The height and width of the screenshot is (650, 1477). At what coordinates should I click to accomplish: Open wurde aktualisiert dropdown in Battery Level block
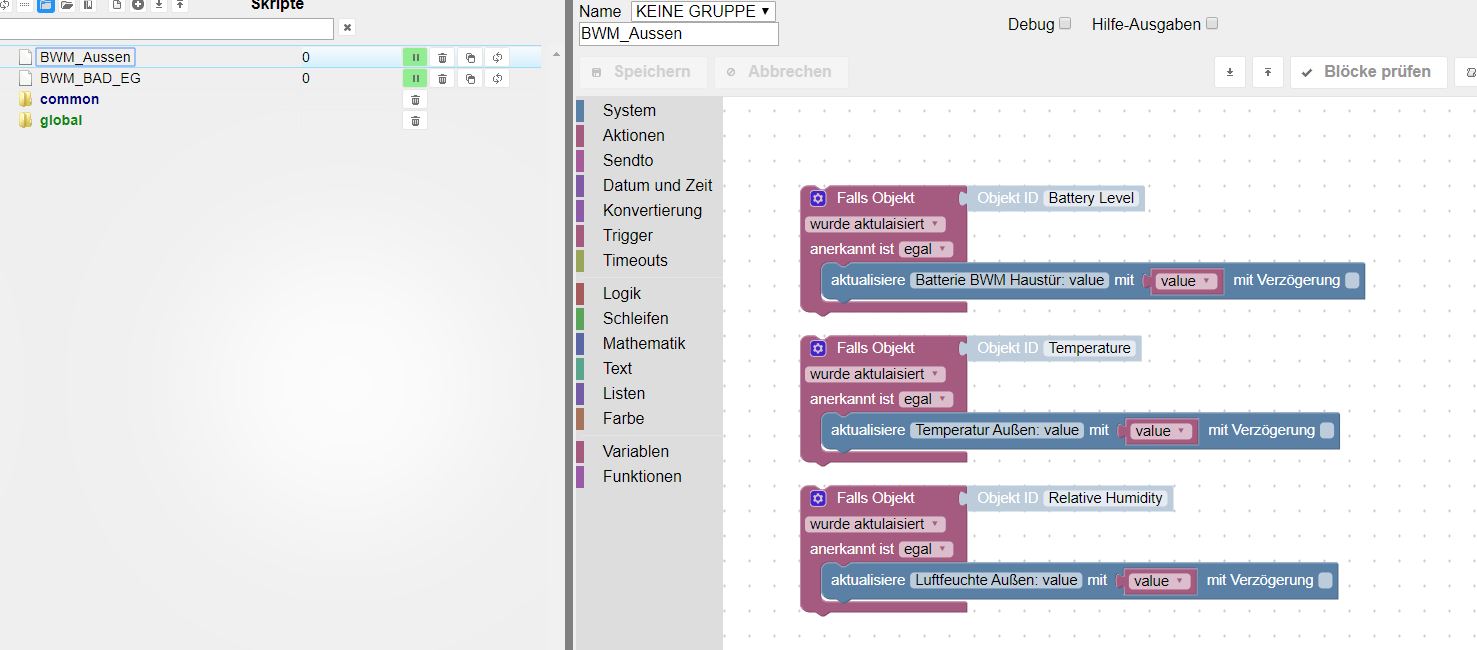pos(875,224)
